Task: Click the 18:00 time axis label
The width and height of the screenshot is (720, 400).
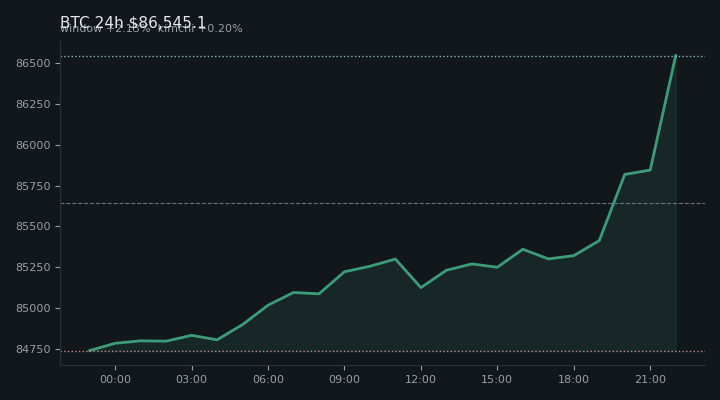Action: (574, 379)
